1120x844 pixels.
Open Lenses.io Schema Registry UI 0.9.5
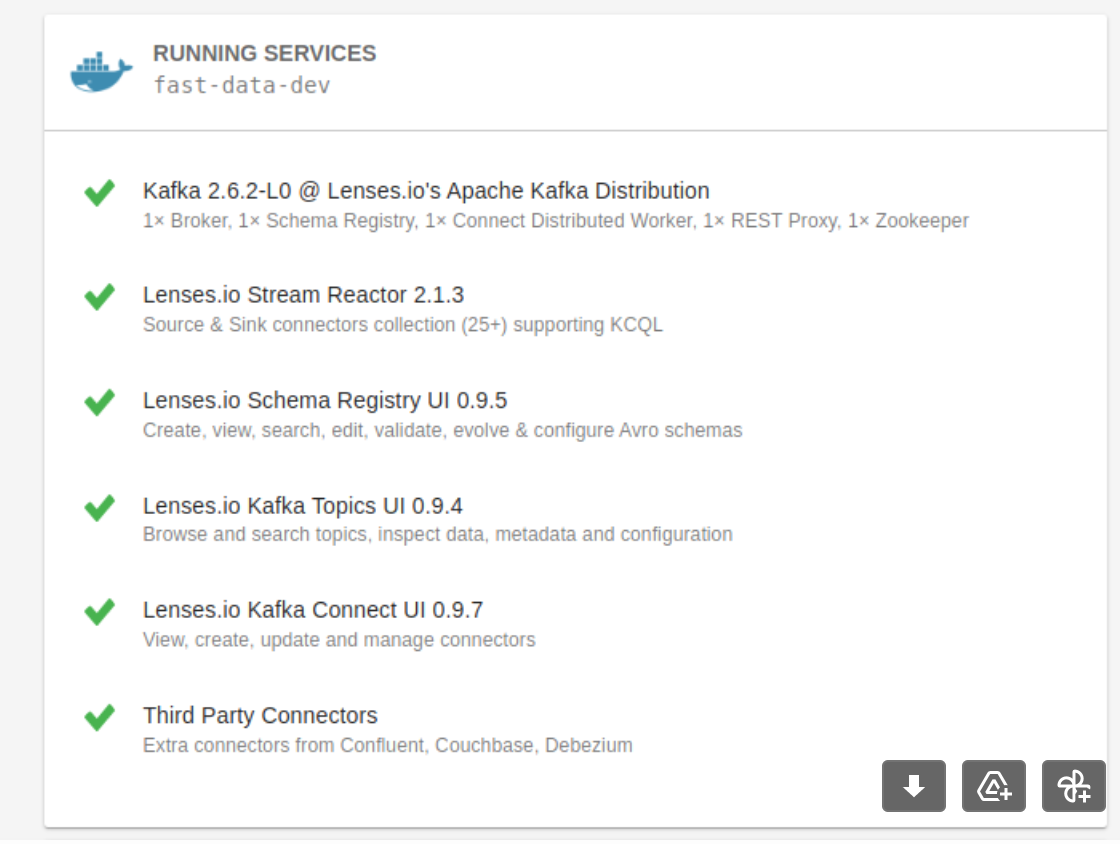[x=326, y=400]
